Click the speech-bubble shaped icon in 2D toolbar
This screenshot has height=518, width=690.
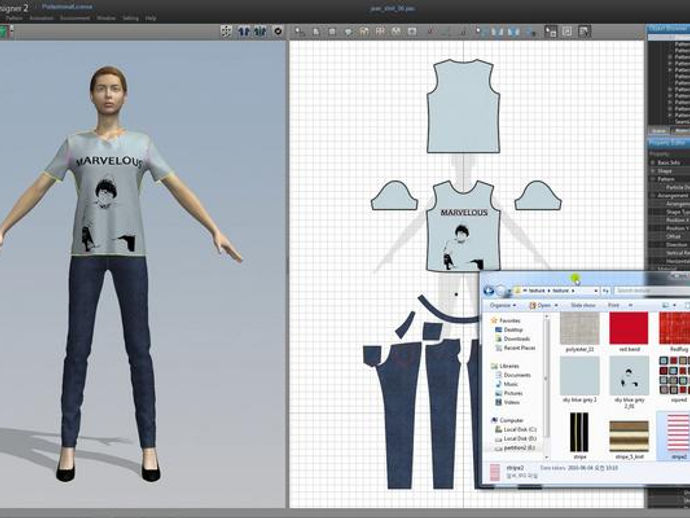(348, 32)
